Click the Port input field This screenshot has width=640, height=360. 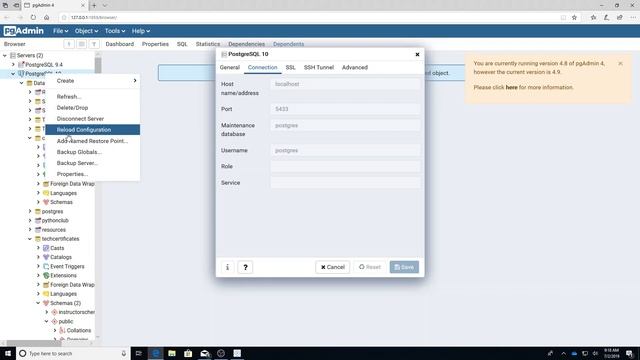pyautogui.click(x=345, y=109)
